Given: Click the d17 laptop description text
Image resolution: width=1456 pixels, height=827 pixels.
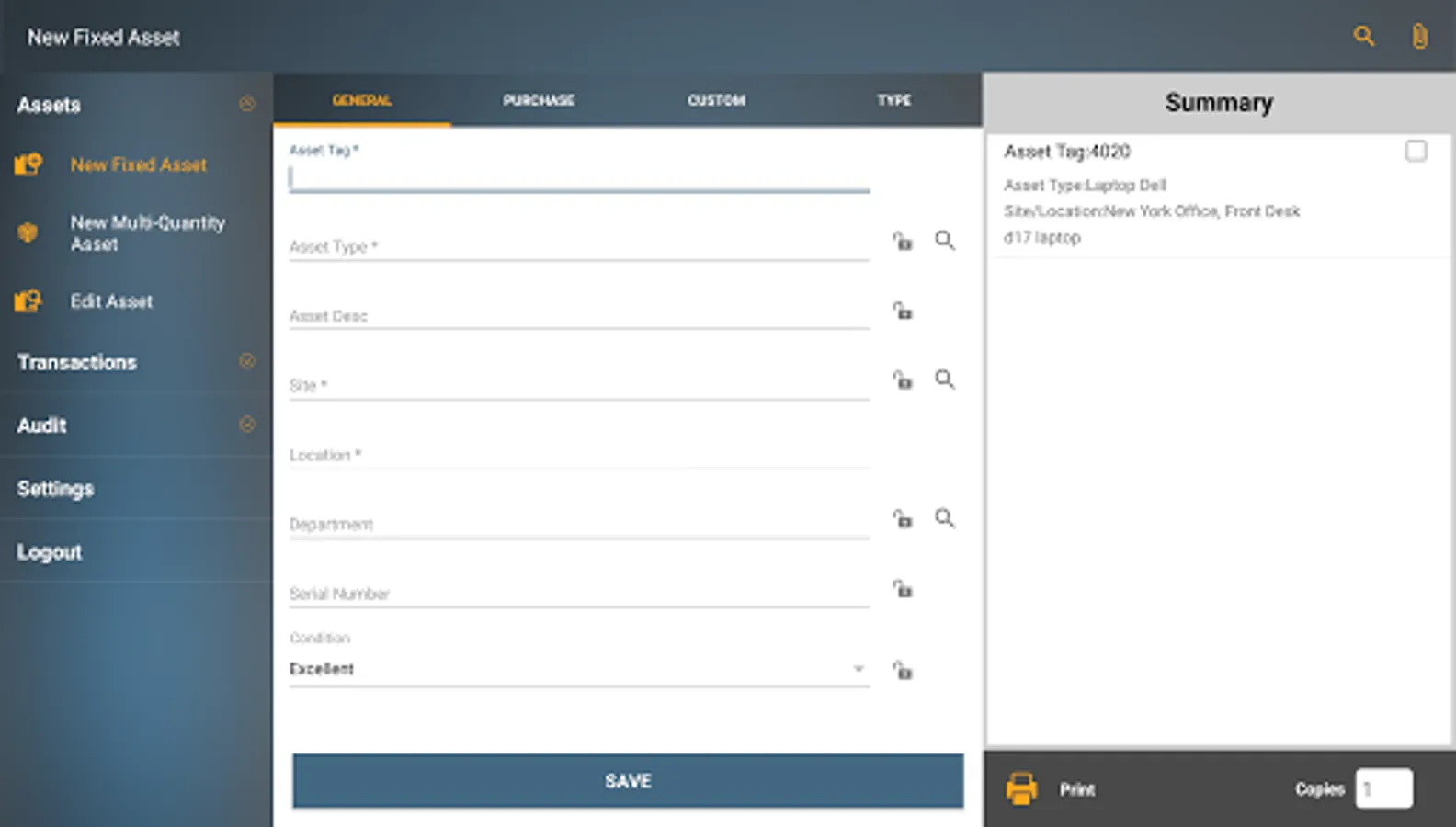Looking at the screenshot, I should click(1042, 237).
